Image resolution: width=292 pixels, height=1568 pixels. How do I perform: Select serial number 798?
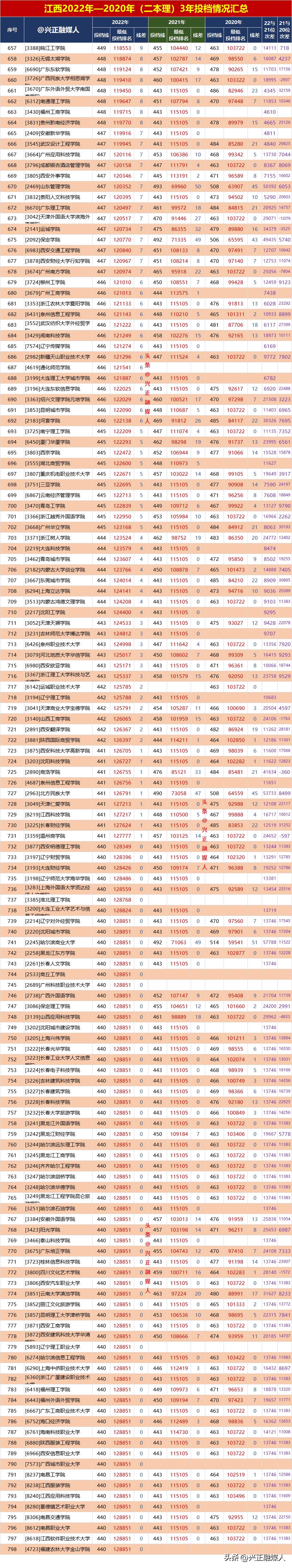(x=12, y=1548)
